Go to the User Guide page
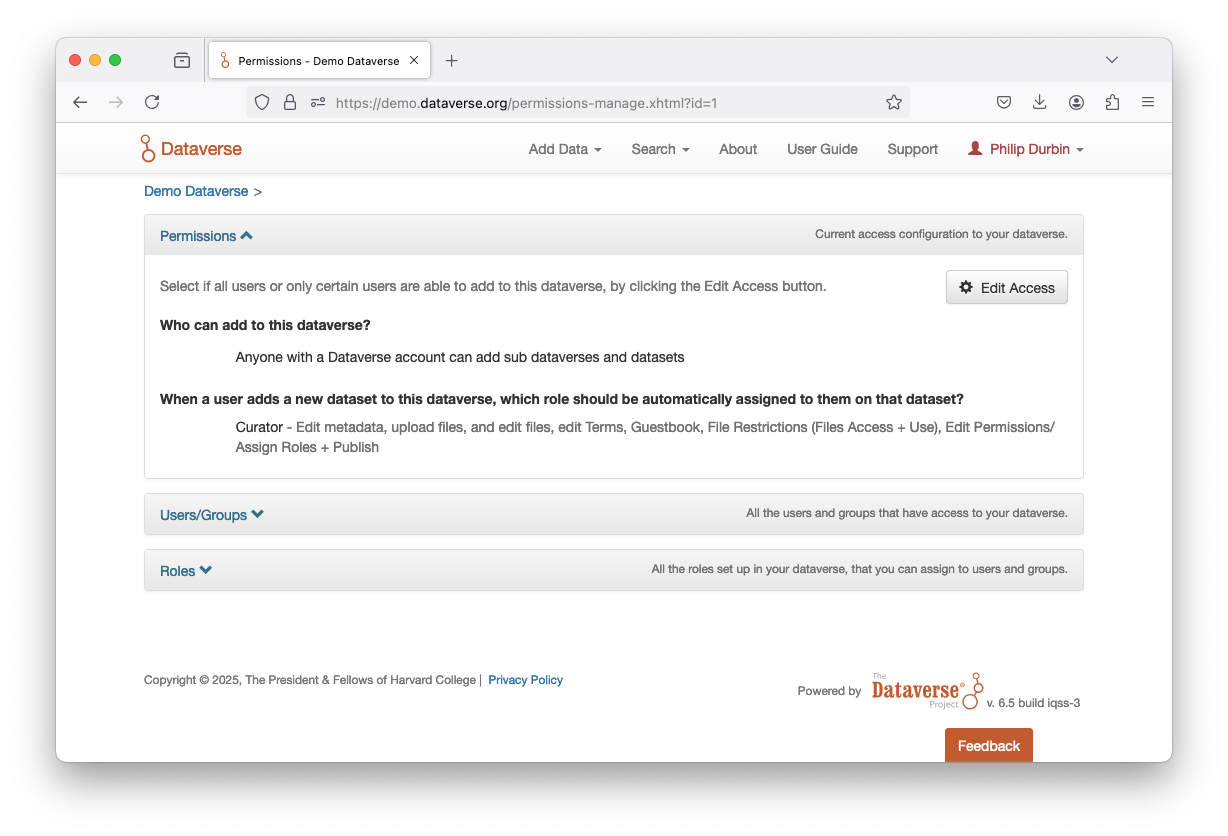Screen dimensions: 1228x836 point(822,149)
